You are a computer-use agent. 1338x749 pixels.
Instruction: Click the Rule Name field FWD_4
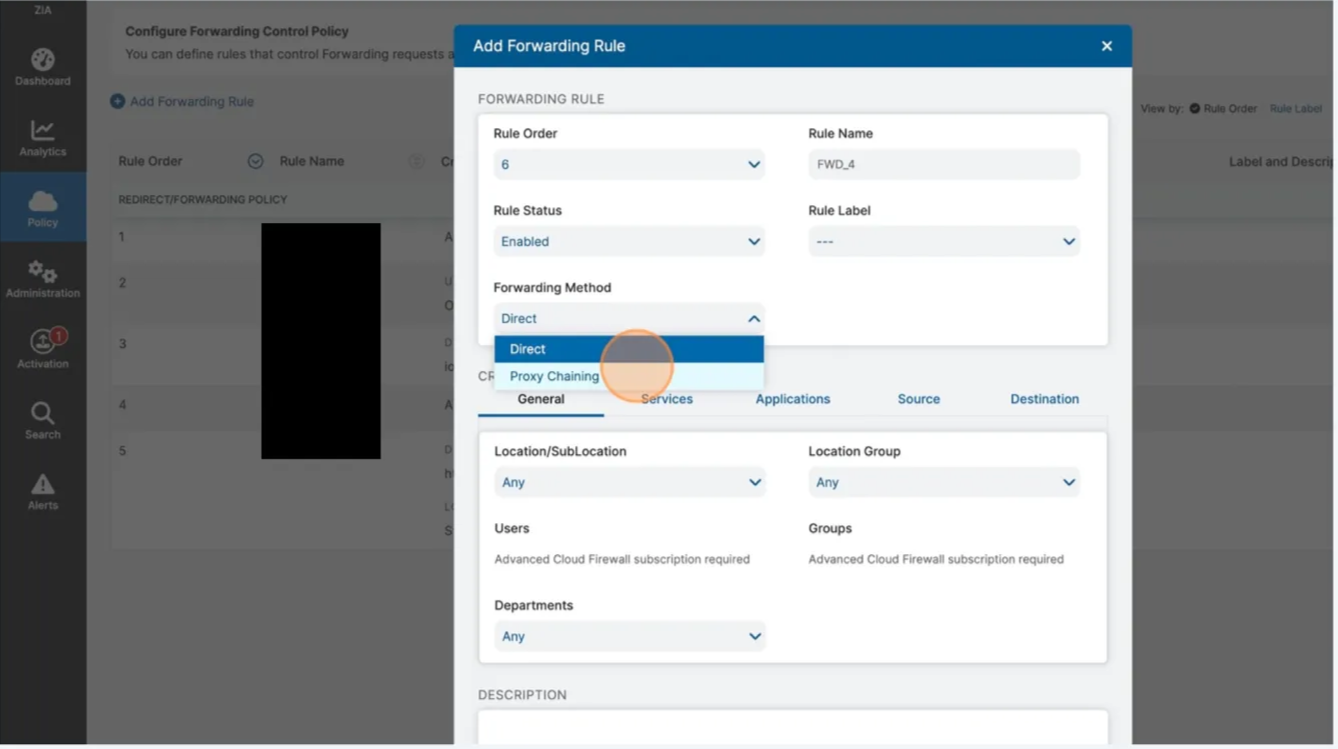click(944, 164)
